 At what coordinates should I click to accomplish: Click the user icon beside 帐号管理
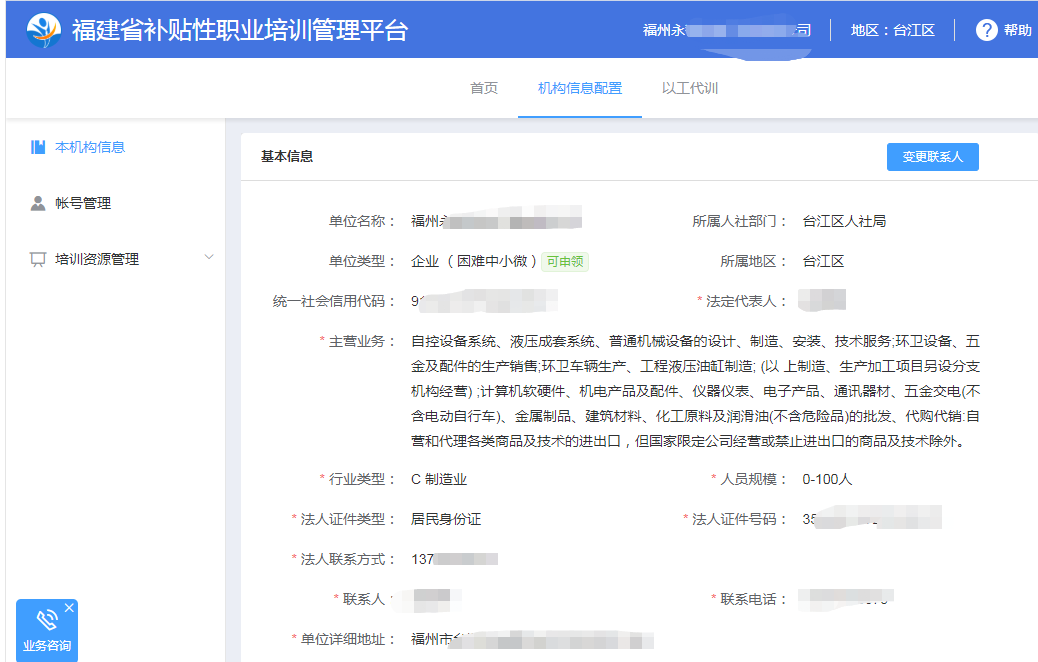coord(38,203)
